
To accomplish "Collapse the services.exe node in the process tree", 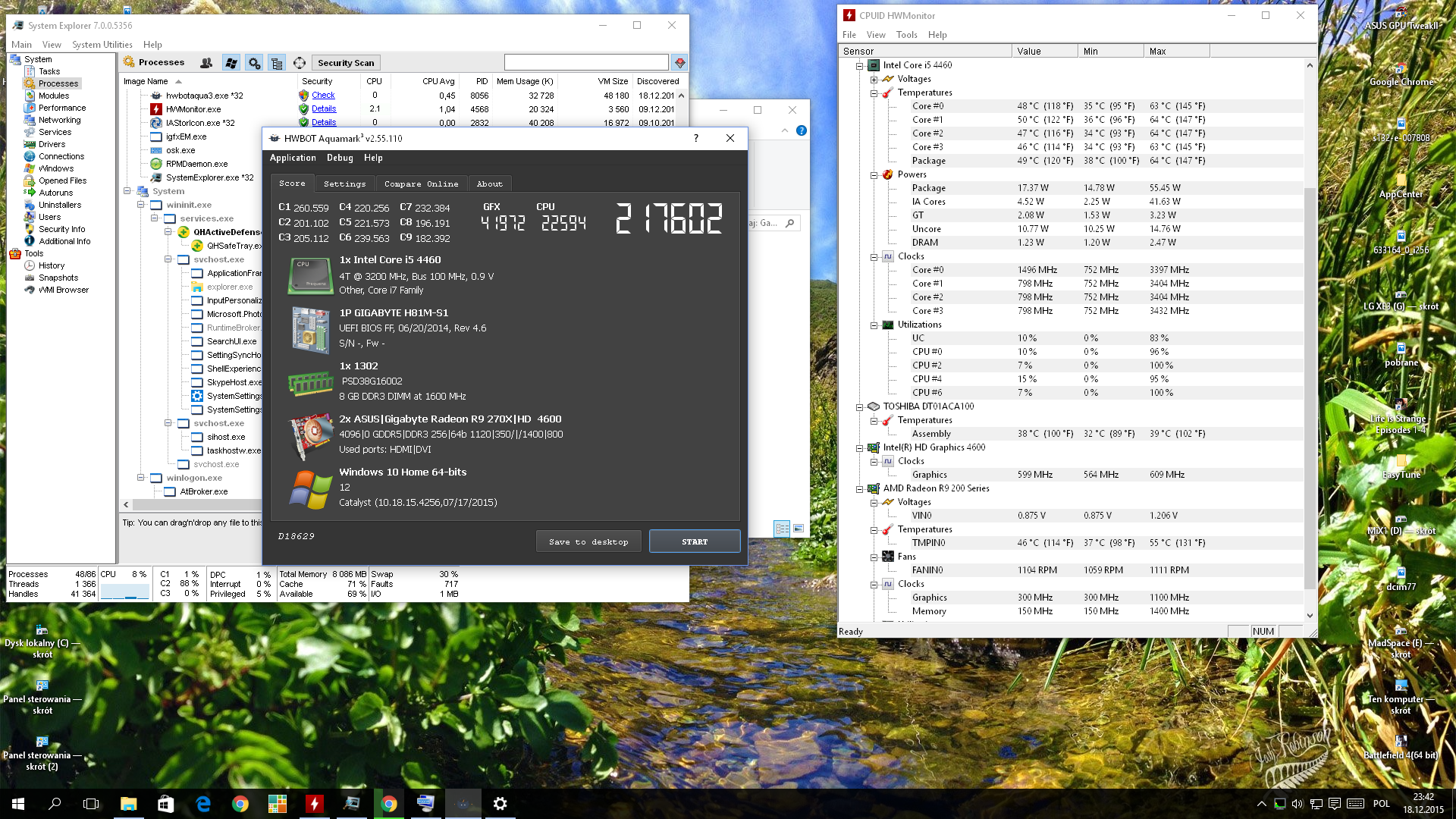I will [155, 218].
